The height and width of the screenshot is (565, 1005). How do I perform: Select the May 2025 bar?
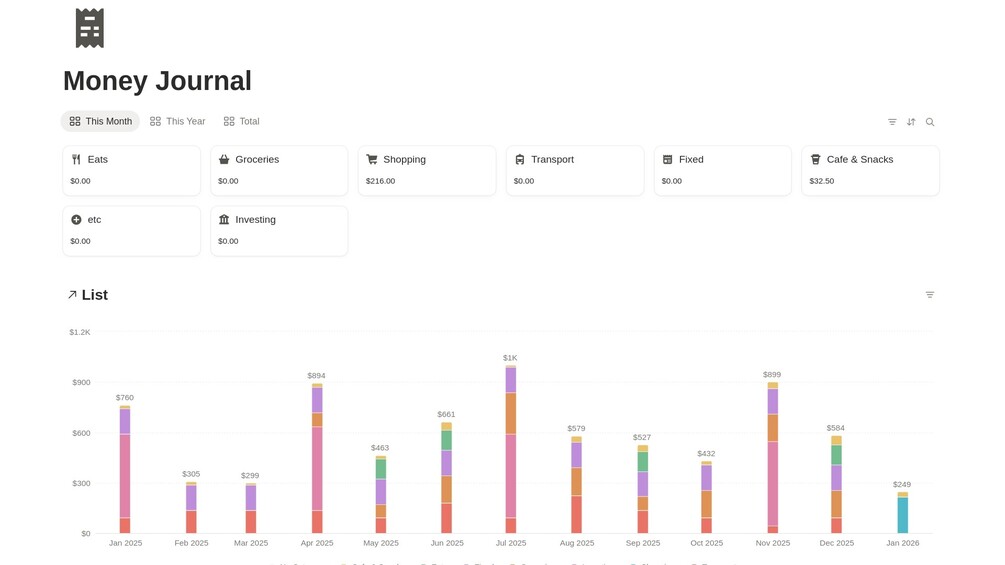pos(381,495)
